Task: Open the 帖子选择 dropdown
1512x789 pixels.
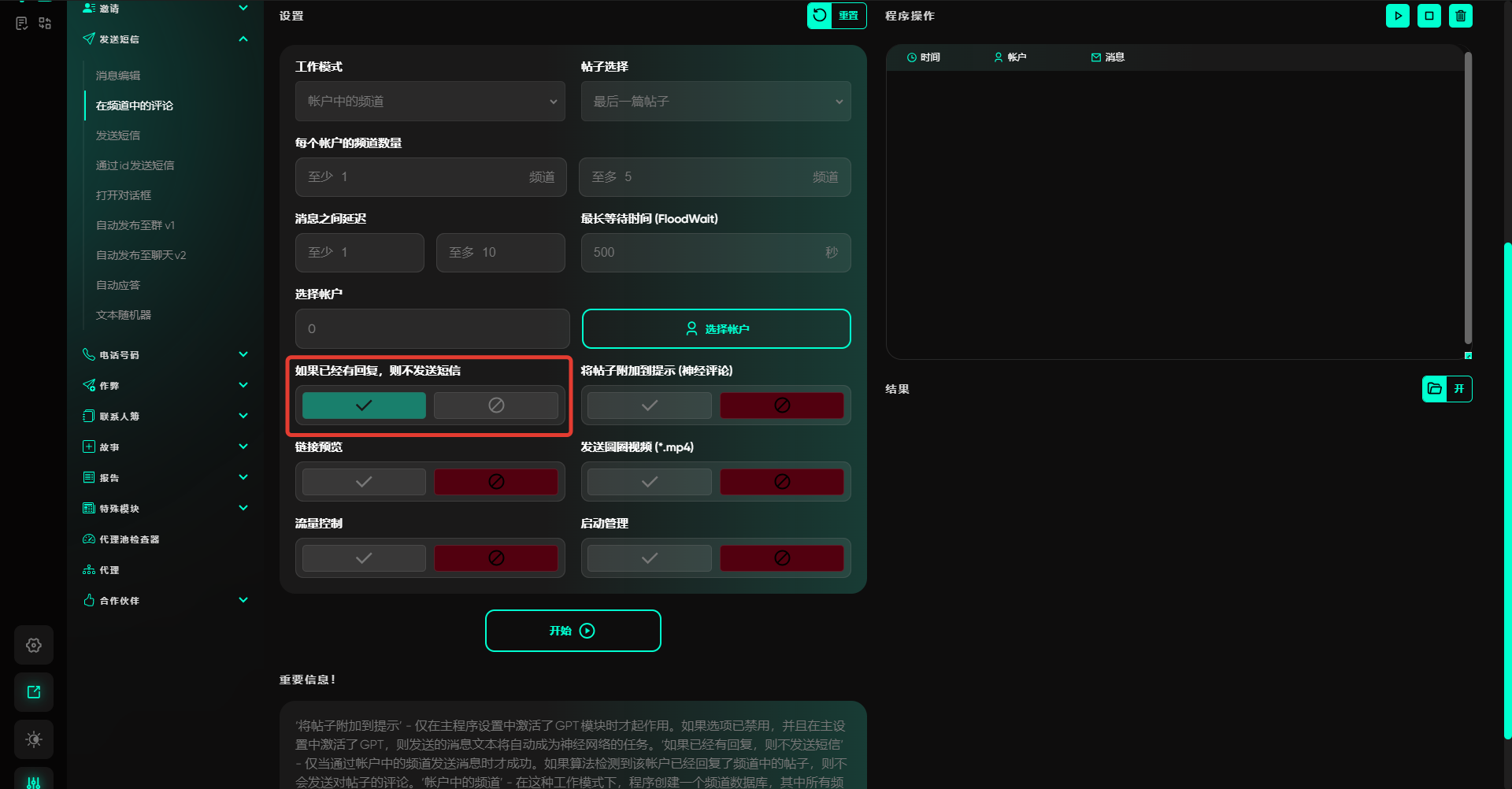Action: pos(715,102)
